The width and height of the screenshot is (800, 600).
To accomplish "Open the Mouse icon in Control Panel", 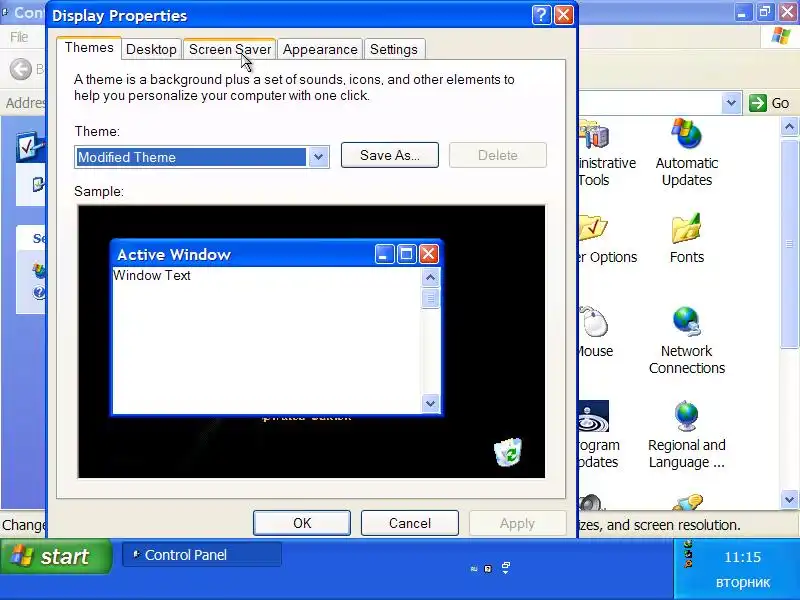I will [595, 332].
